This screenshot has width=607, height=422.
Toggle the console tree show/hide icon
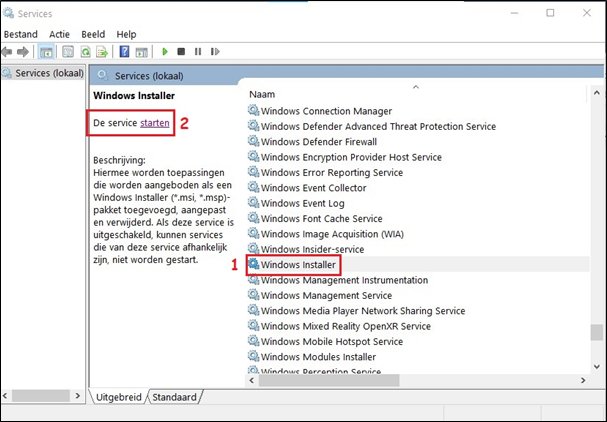pos(46,51)
